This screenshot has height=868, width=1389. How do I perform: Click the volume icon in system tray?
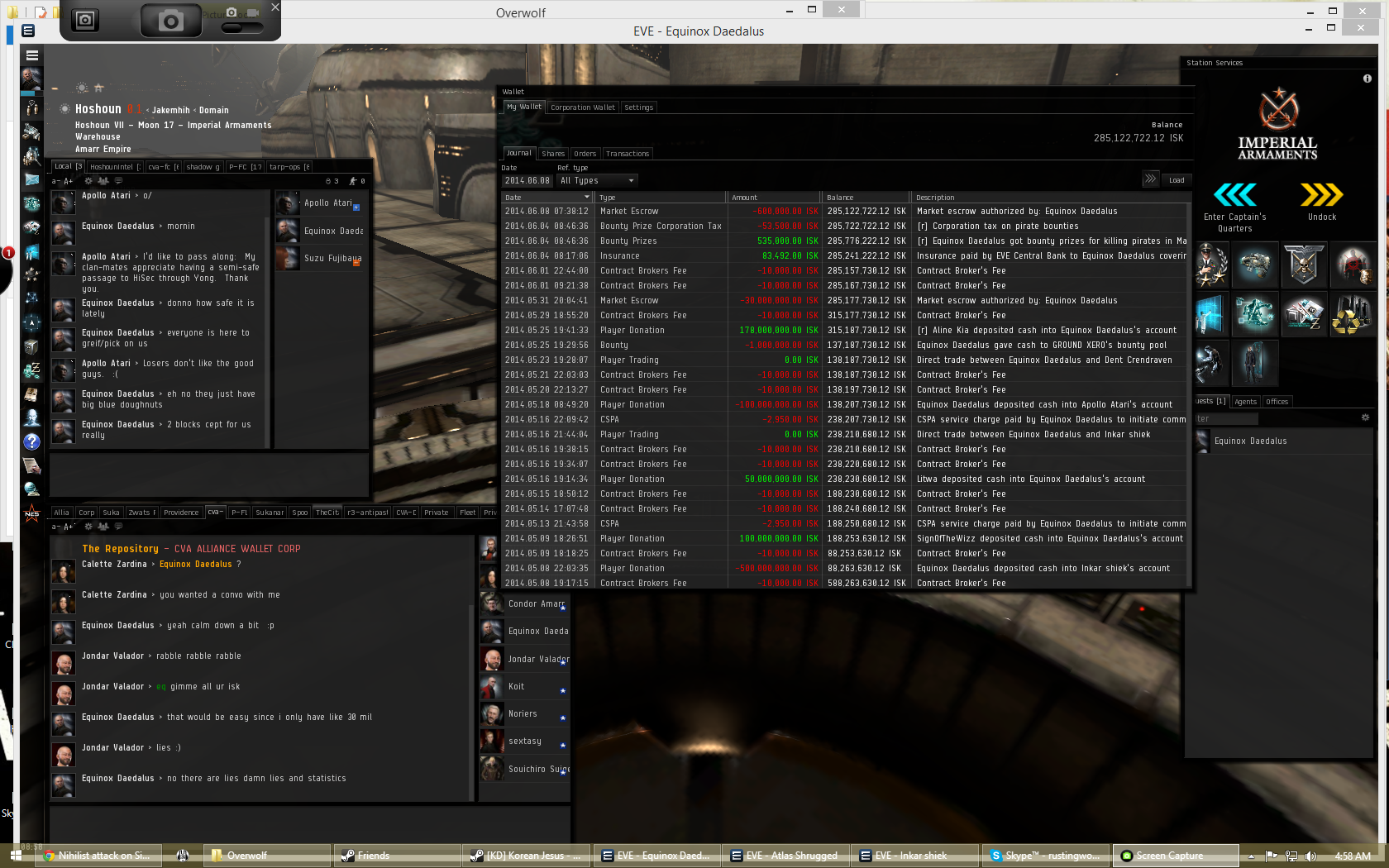1310,856
